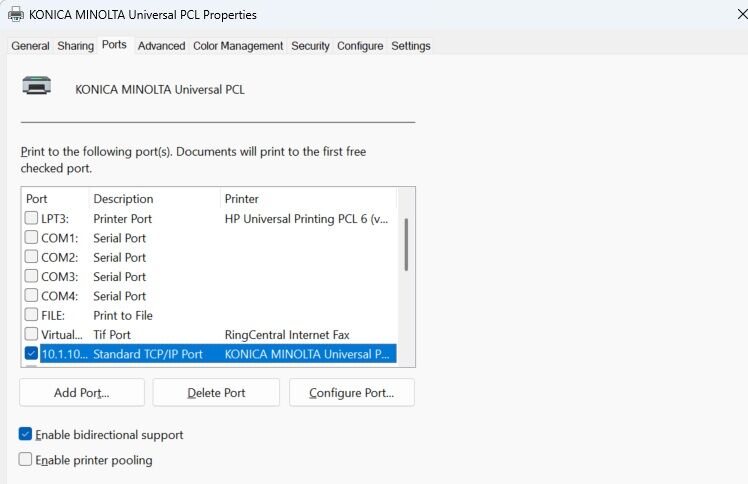This screenshot has height=484, width=748.
Task: Click the title bar printer icon
Action: pyautogui.click(x=13, y=15)
